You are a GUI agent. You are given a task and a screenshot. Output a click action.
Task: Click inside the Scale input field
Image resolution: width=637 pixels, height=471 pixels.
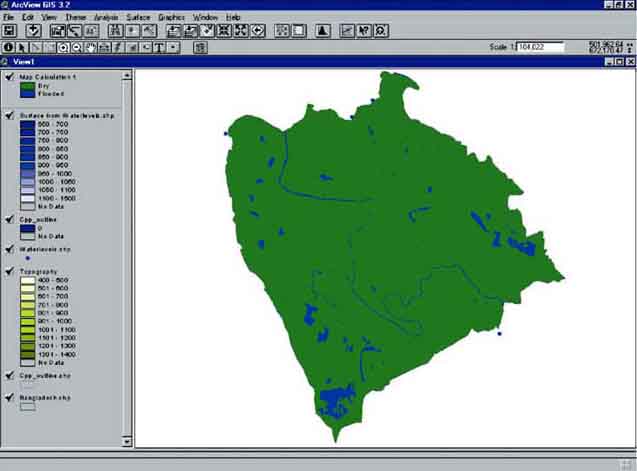tap(542, 47)
